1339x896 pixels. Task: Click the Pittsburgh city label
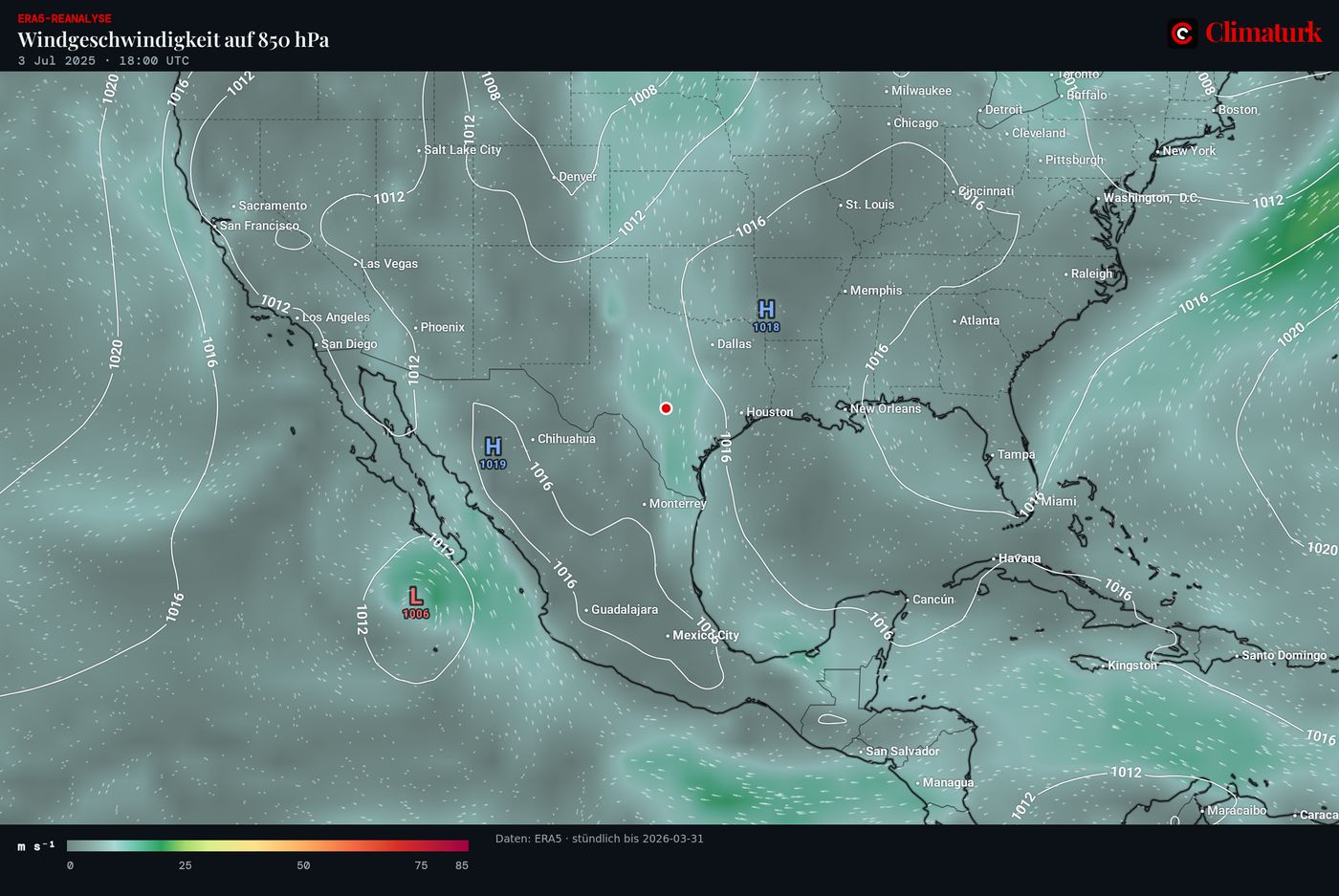(x=1074, y=160)
